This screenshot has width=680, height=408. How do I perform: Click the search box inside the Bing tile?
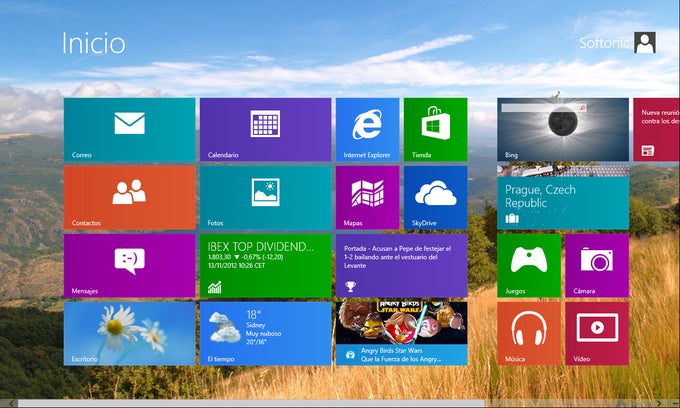(544, 108)
